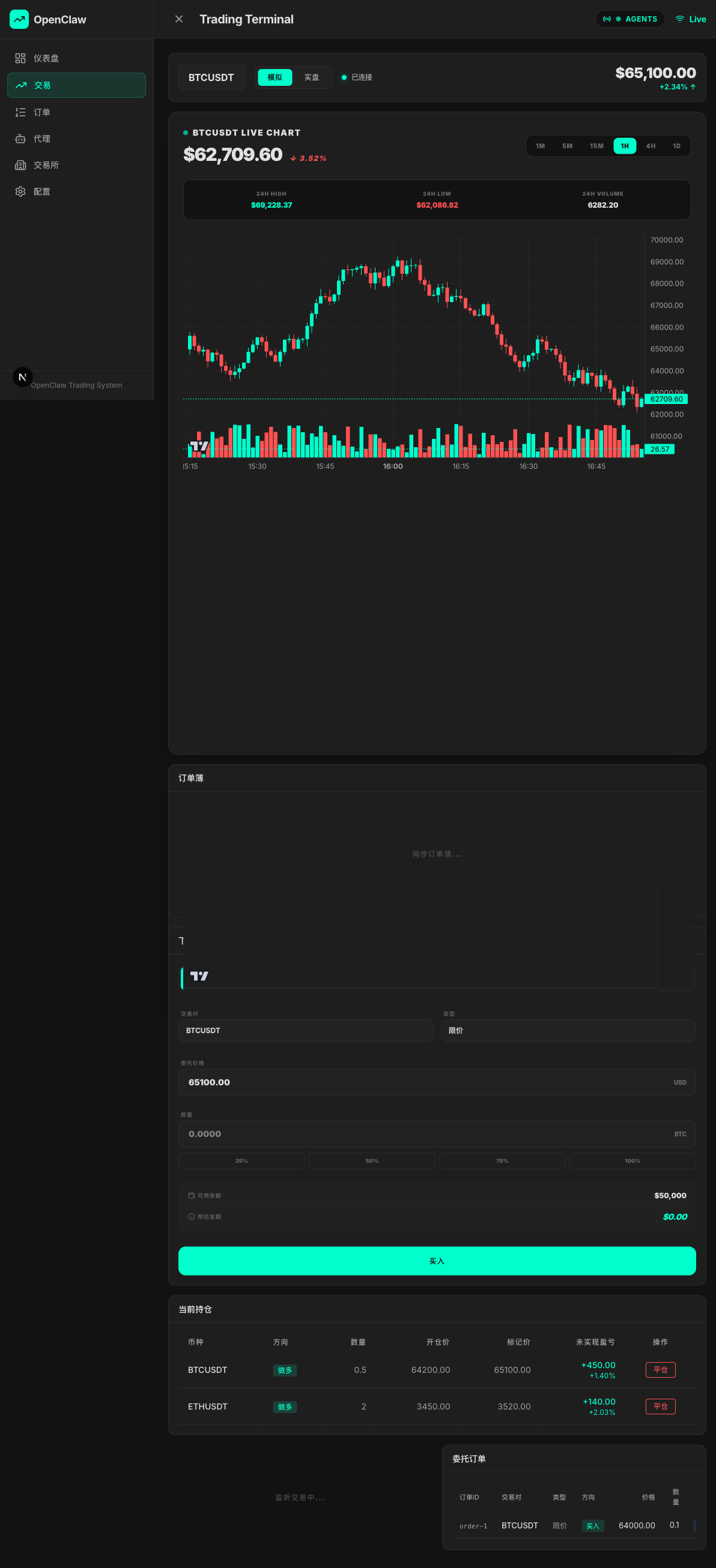Switch to 实盘 live trading mode

[311, 77]
